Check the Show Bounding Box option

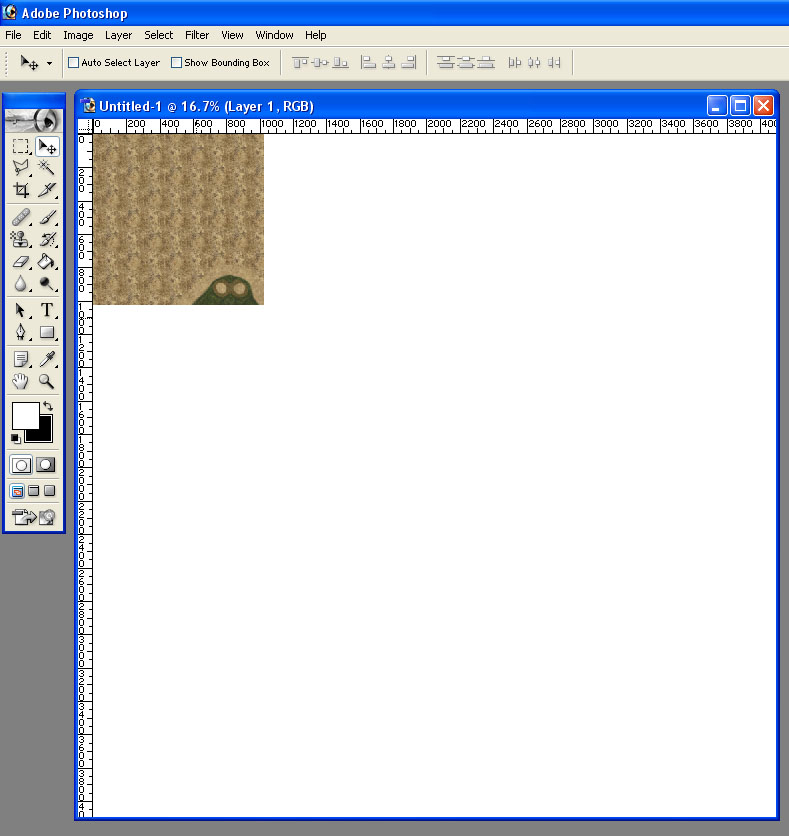coord(176,63)
